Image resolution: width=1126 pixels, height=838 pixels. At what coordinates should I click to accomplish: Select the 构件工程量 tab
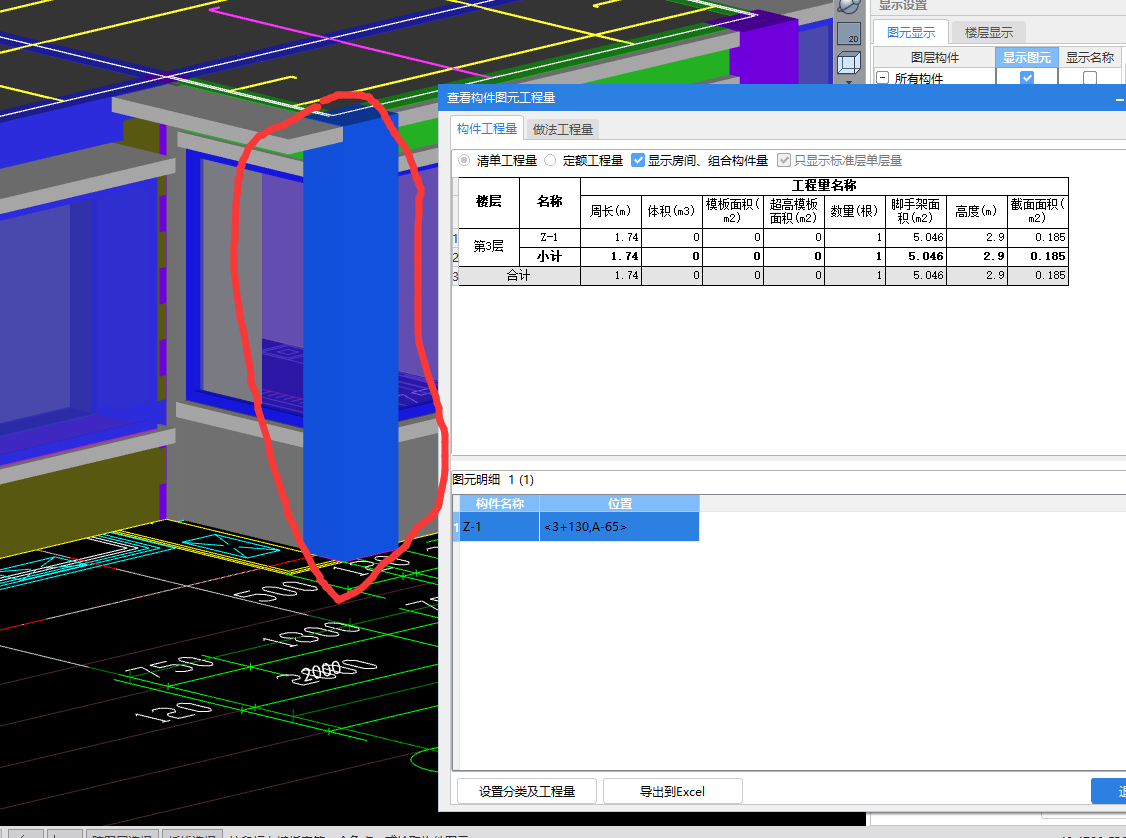(x=487, y=129)
